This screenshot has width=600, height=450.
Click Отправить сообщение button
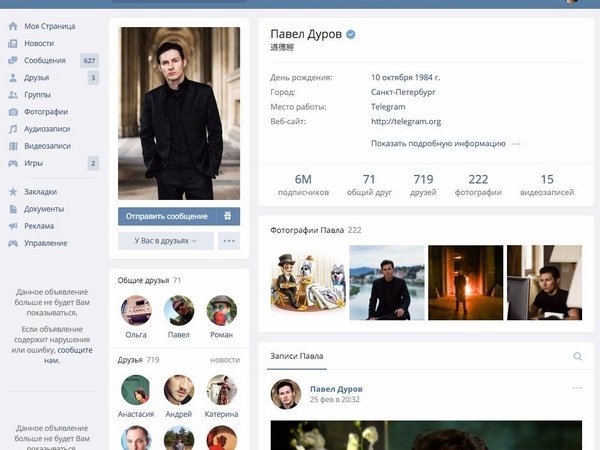coord(167,216)
